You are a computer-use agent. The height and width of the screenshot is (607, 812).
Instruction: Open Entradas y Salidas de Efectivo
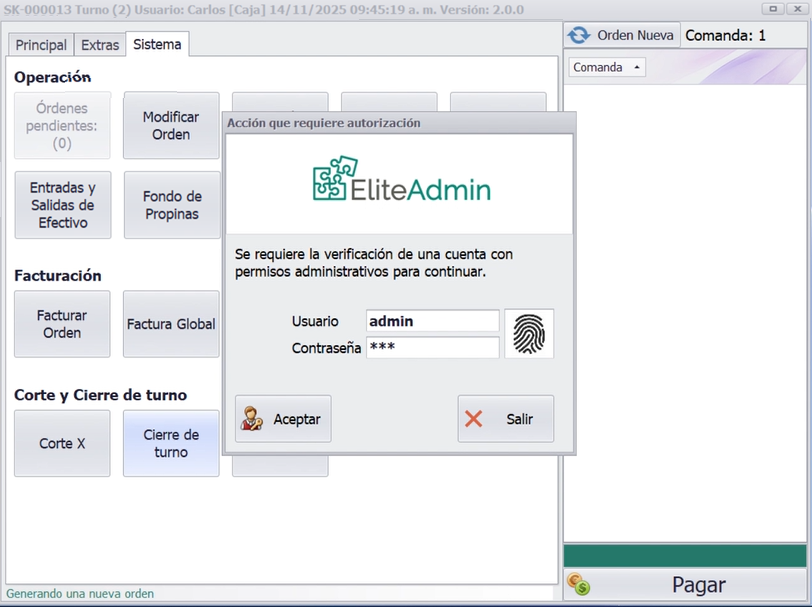coord(63,205)
